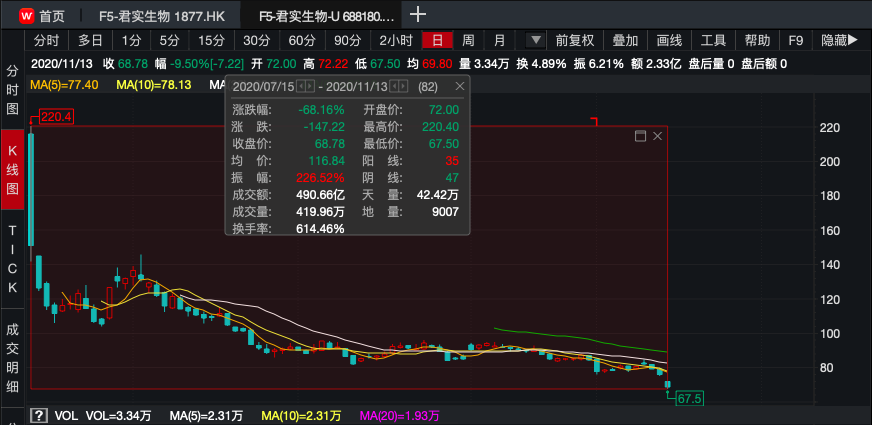Maximize the range selection box on chart

coord(640,136)
